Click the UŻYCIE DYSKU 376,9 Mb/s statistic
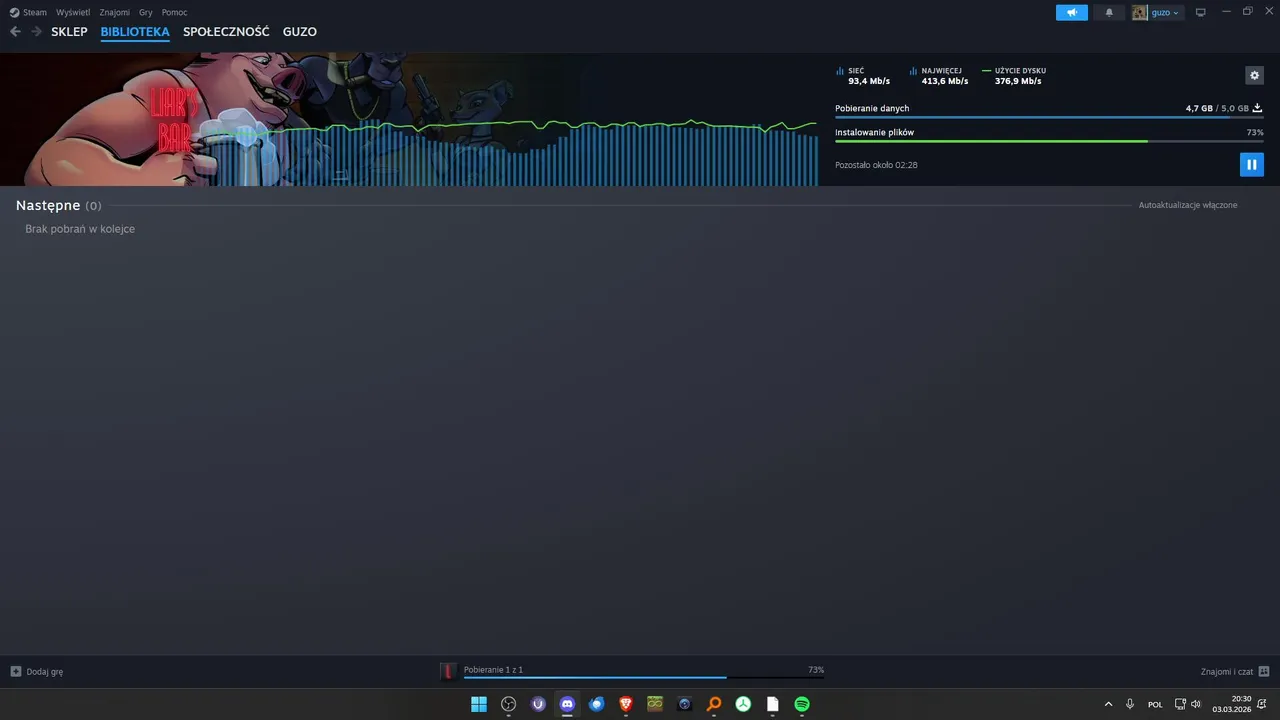Image resolution: width=1280 pixels, height=720 pixels. pos(1015,76)
